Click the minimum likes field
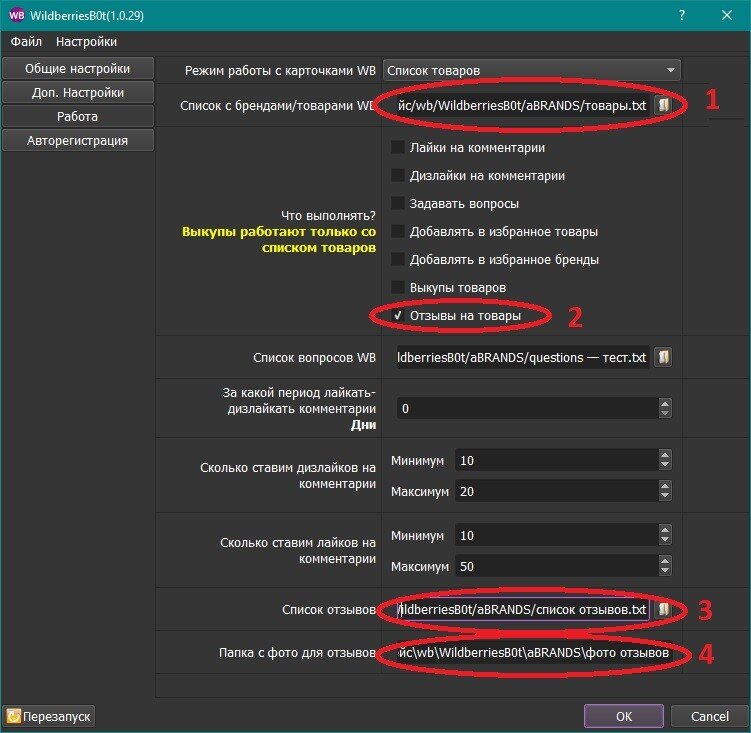 click(557, 535)
